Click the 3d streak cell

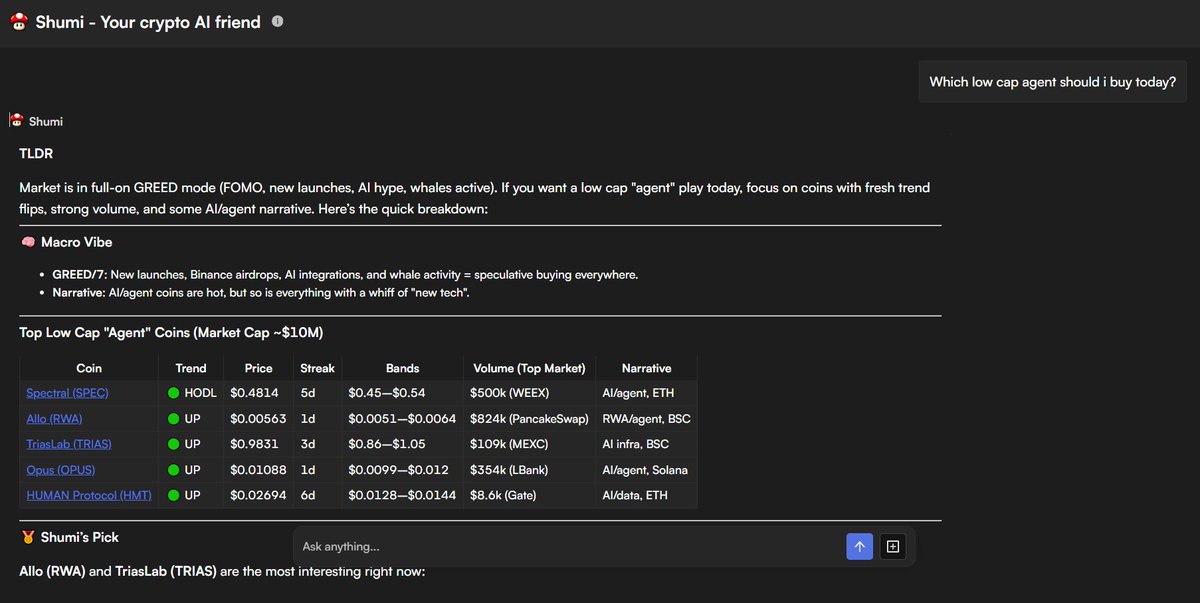coord(317,444)
